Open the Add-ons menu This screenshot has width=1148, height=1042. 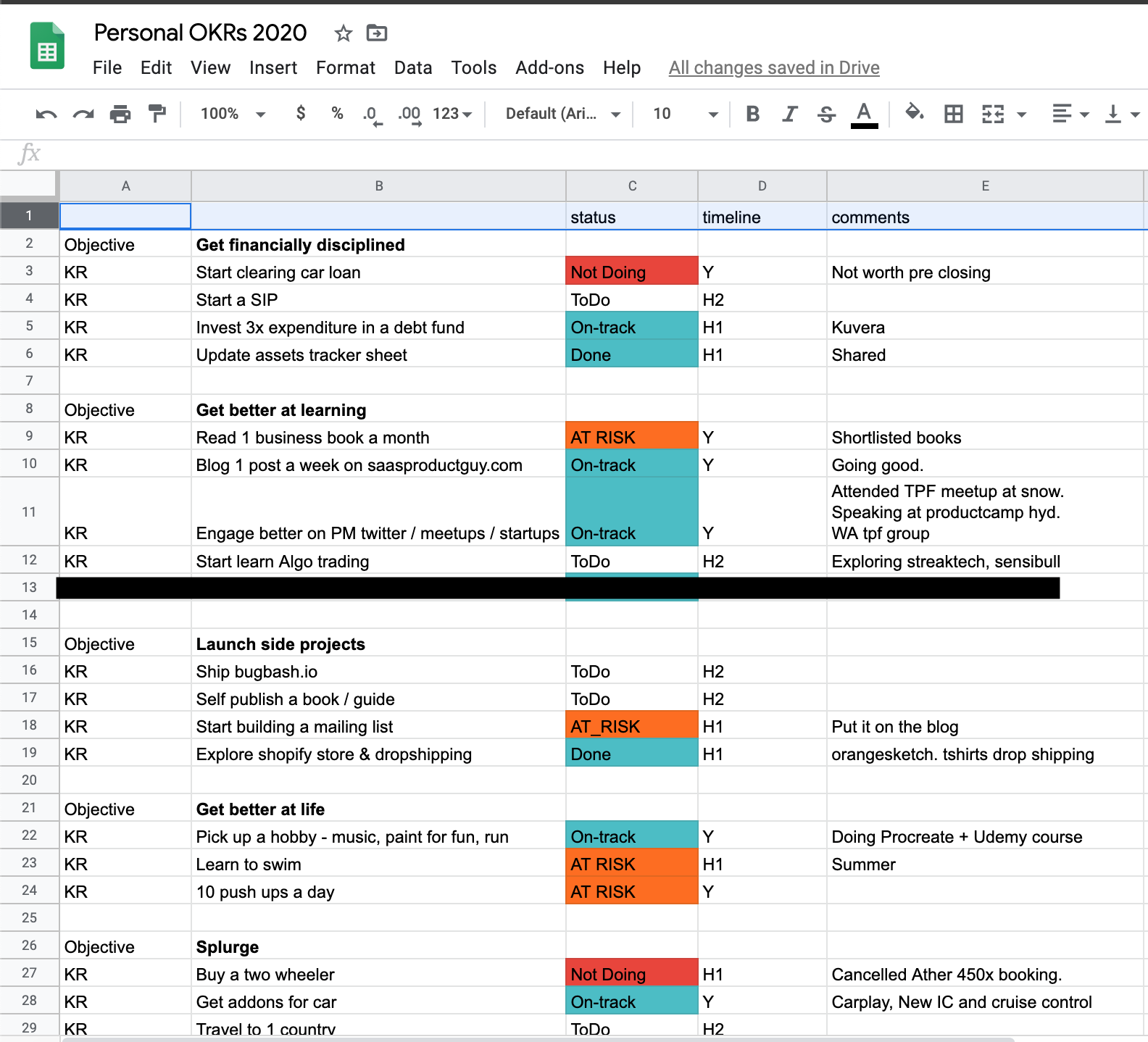(550, 67)
